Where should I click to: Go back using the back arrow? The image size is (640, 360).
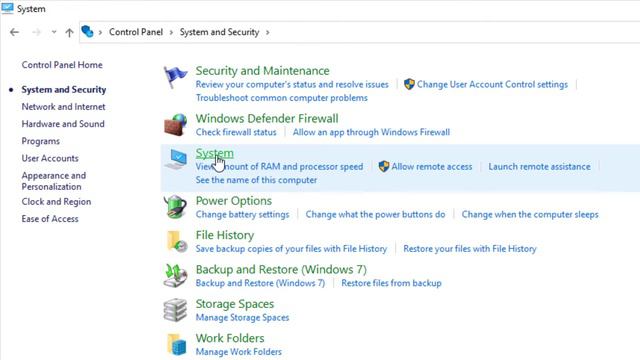click(x=14, y=32)
